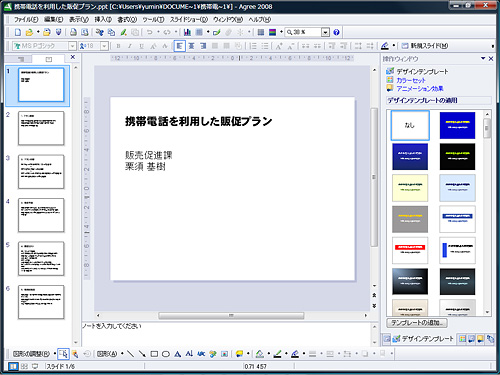Screen dimensions: 500x375
Task: Close the operation task pane
Action: (491, 59)
